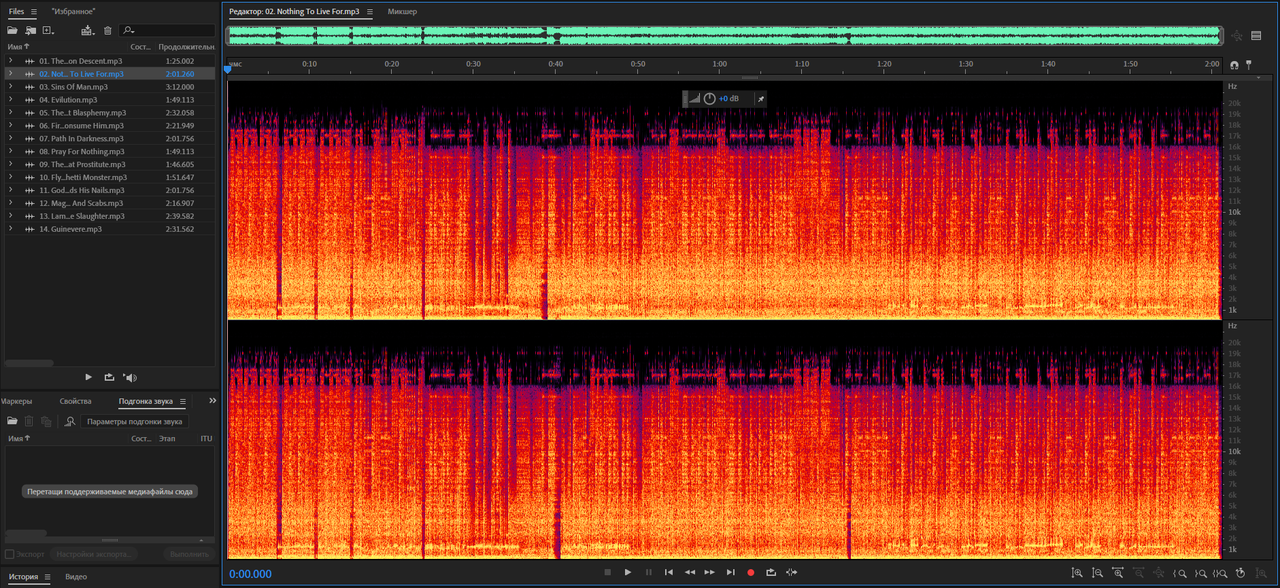This screenshot has width=1280, height=588.
Task: Click the red Record button
Action: coord(750,572)
